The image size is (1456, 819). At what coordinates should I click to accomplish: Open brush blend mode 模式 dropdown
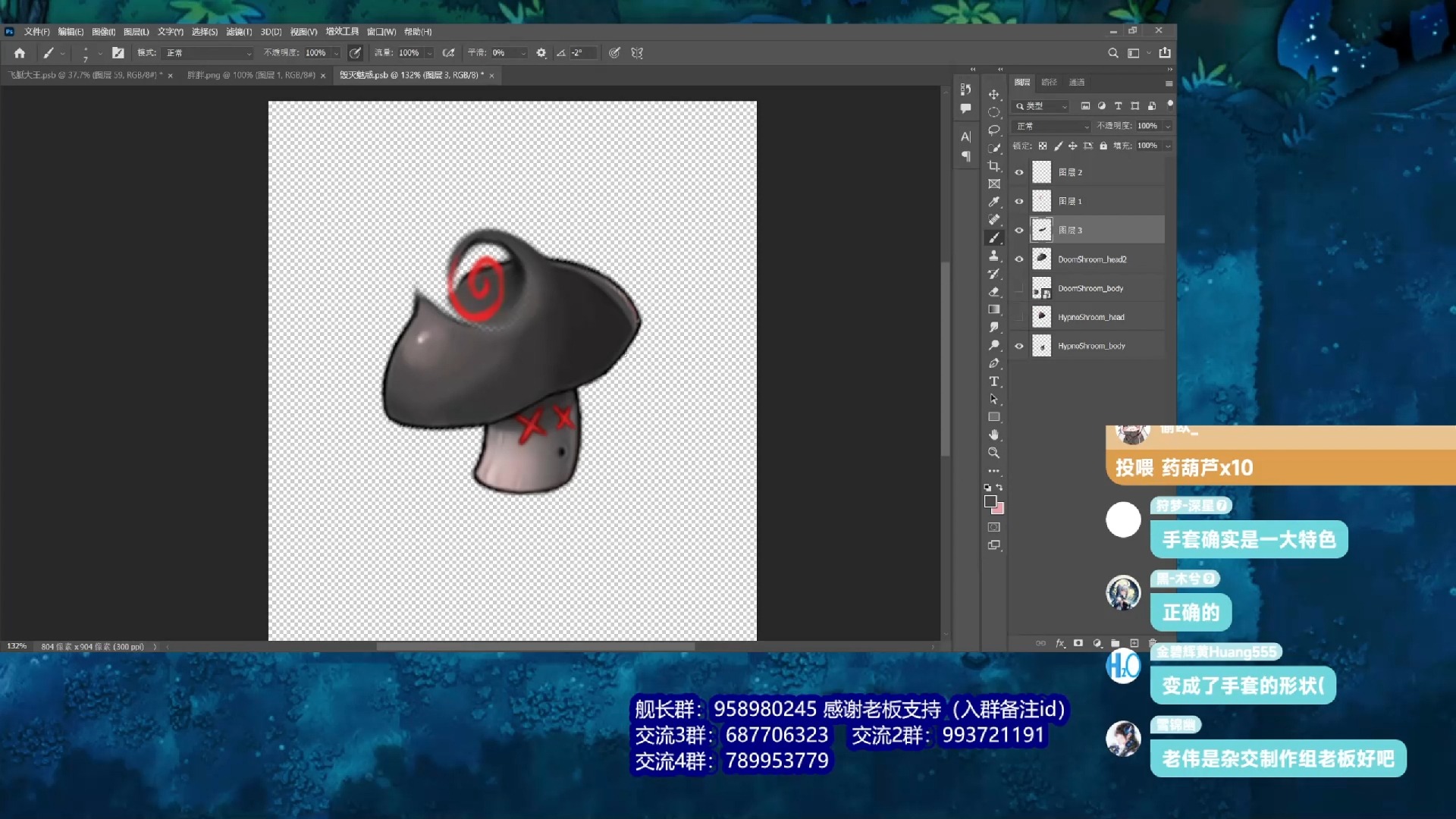pyautogui.click(x=209, y=53)
